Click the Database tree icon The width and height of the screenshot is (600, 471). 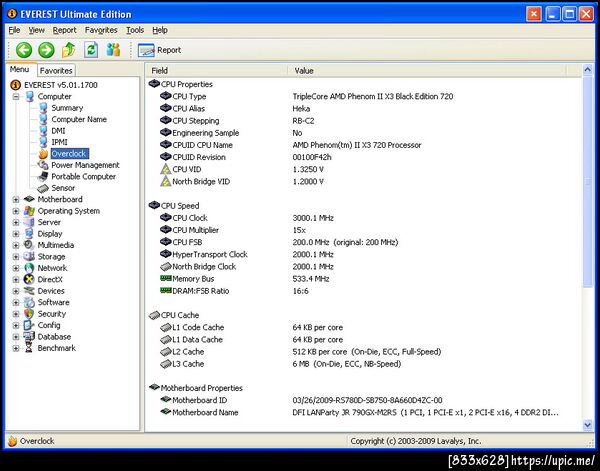[29, 337]
